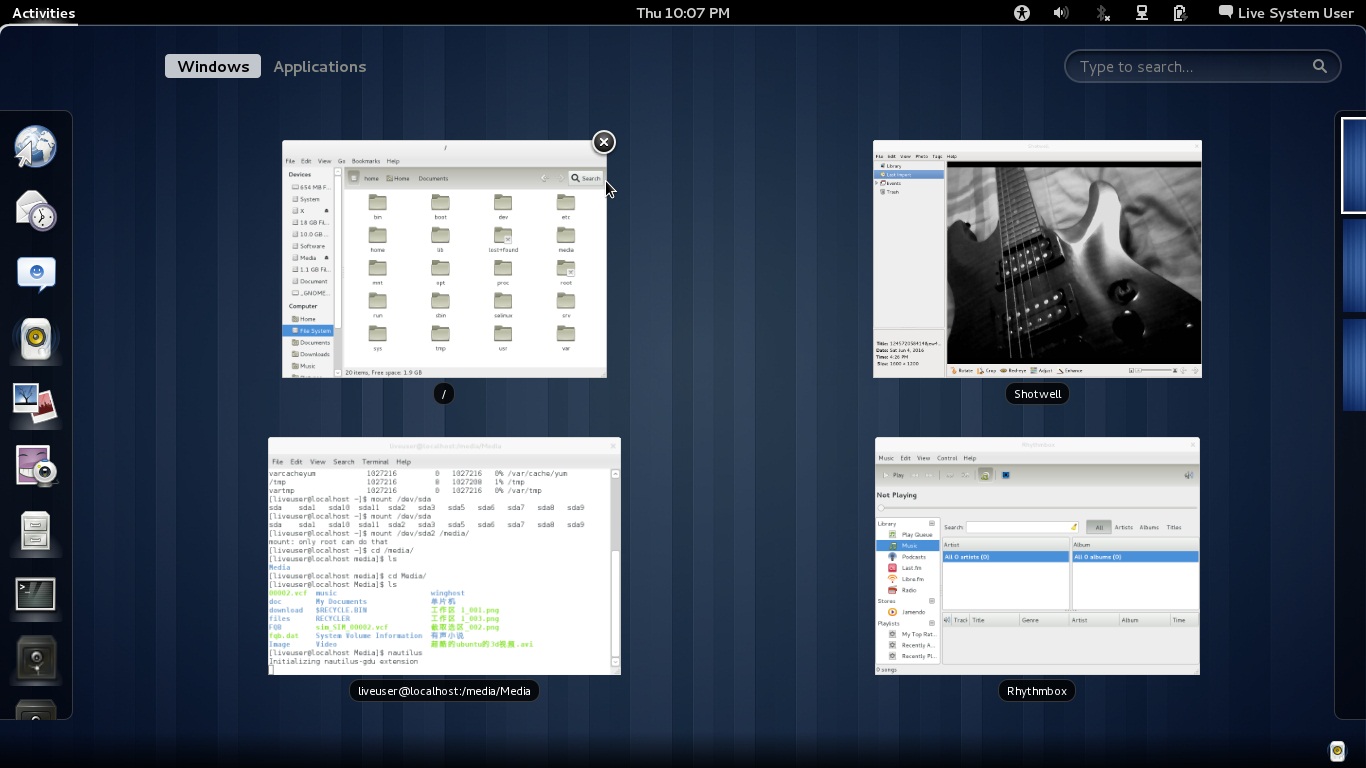Viewport: 1366px width, 768px height.
Task: Open the Empathy chat icon in dash
Action: point(36,274)
